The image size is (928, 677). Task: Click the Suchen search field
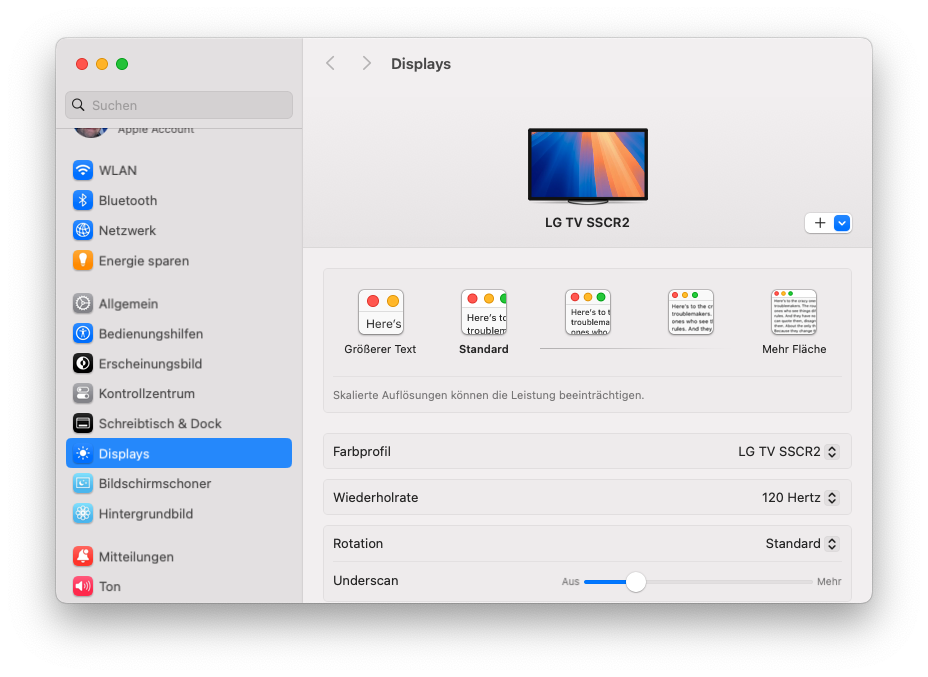coord(179,105)
